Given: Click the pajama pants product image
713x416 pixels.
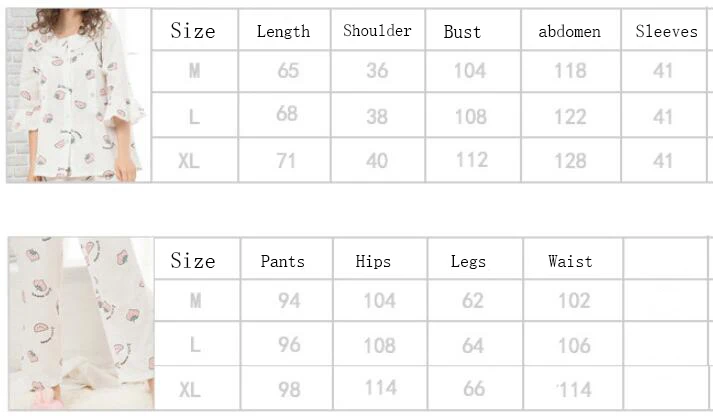Looking at the screenshot, I should click(81, 323).
